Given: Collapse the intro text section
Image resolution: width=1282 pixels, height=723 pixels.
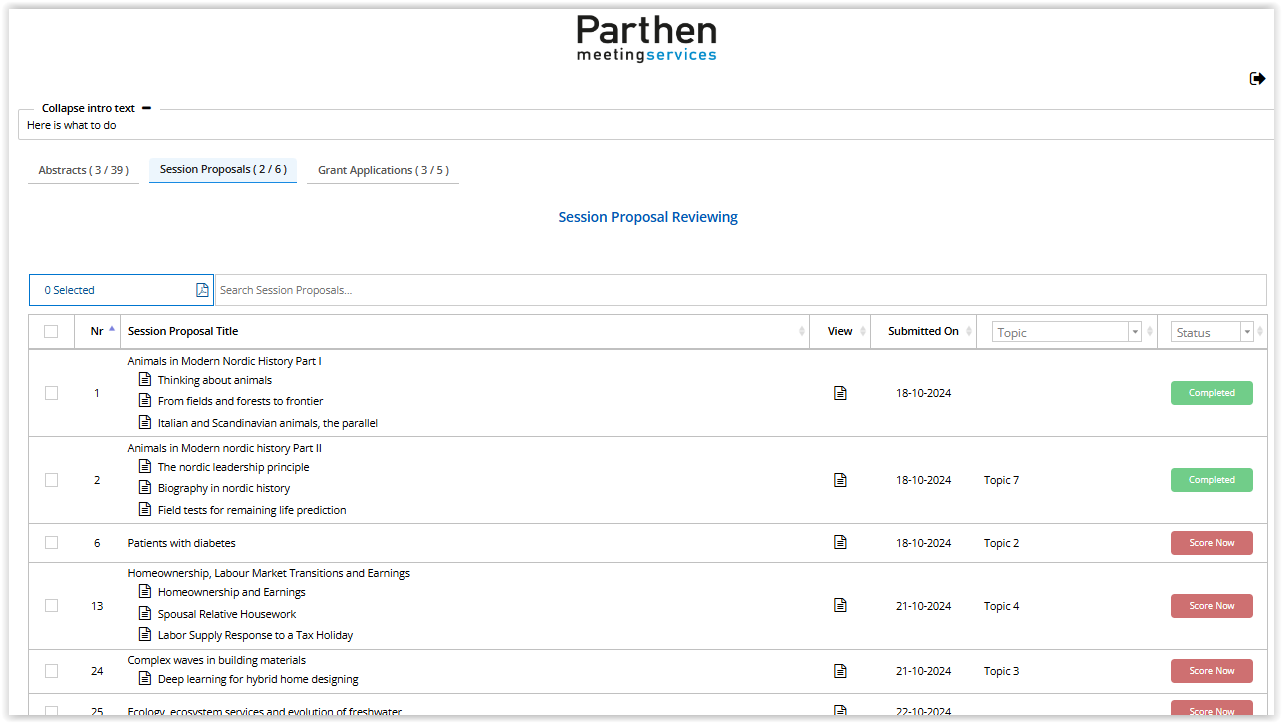Looking at the screenshot, I should coord(146,108).
